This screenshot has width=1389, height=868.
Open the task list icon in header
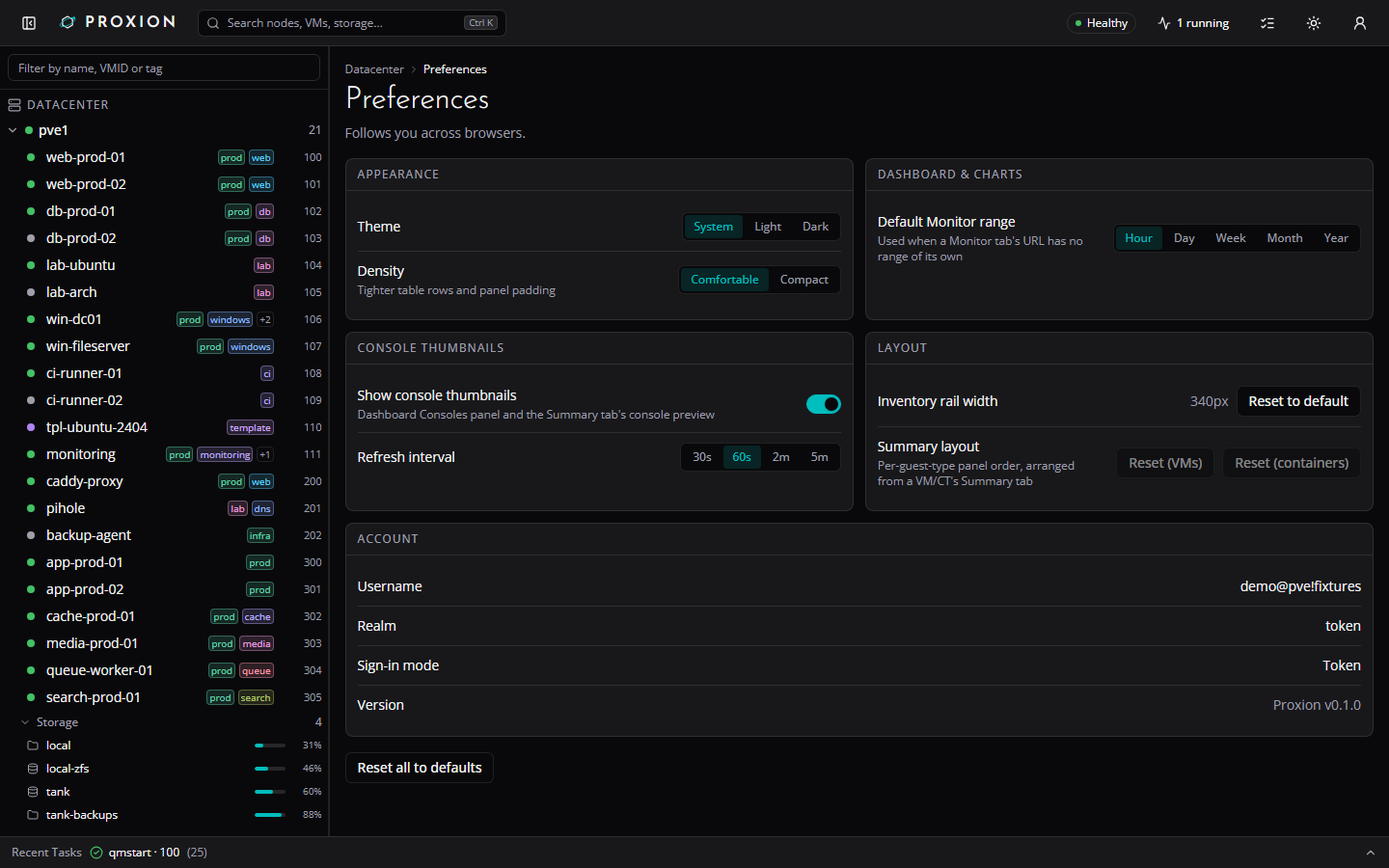tap(1267, 23)
